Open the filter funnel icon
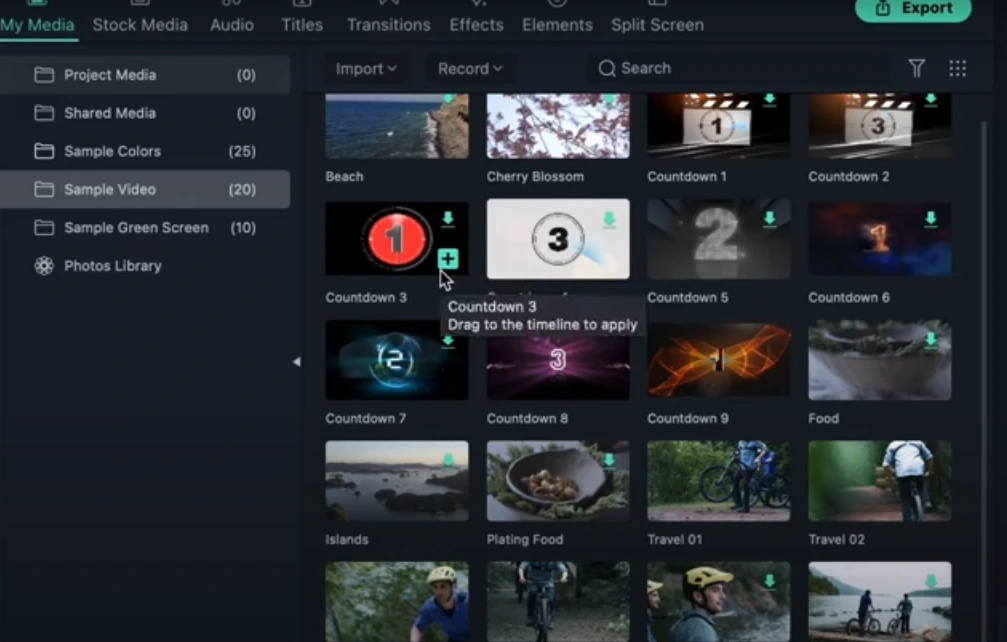Screen dimensions: 1007x642 pos(916,68)
